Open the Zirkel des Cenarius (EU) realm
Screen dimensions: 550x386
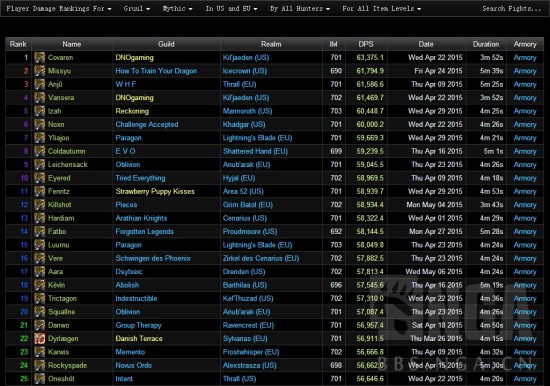click(261, 258)
